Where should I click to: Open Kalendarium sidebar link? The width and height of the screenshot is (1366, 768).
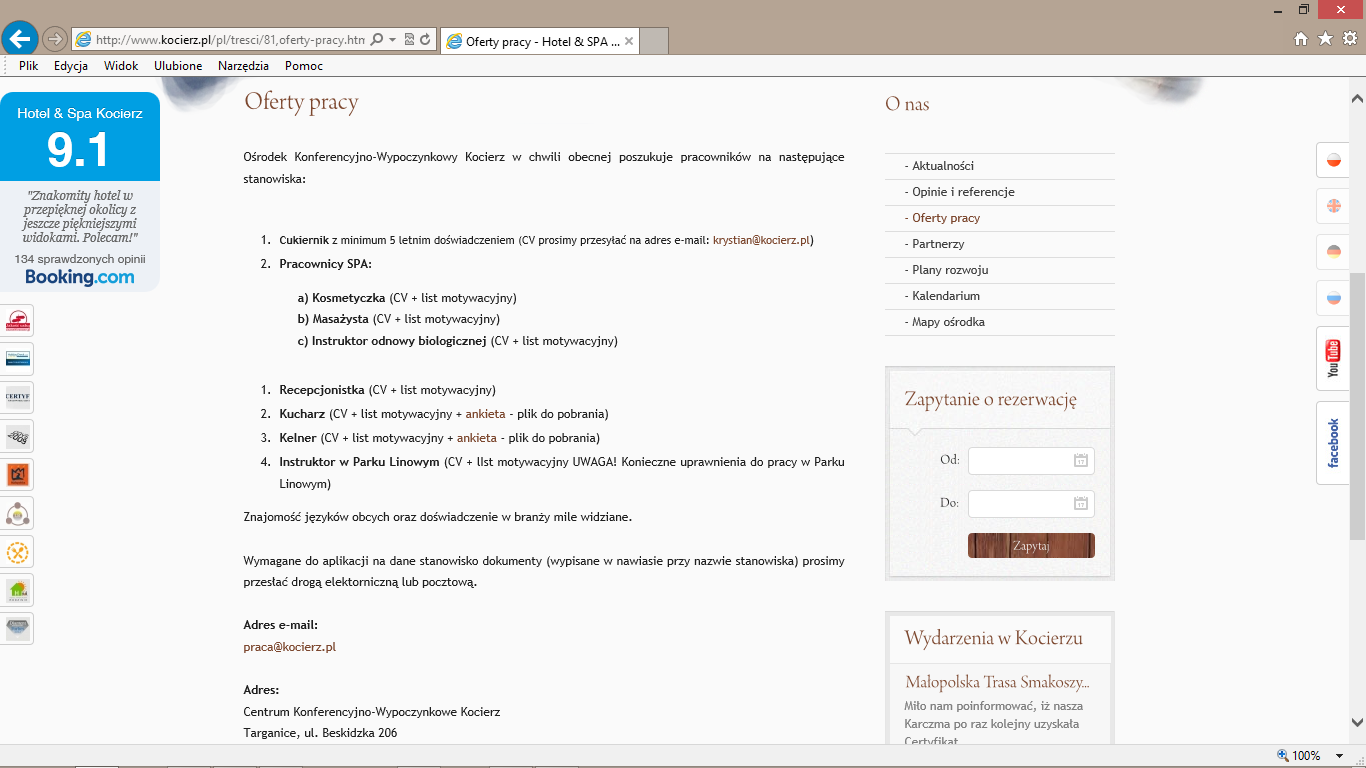pos(946,296)
